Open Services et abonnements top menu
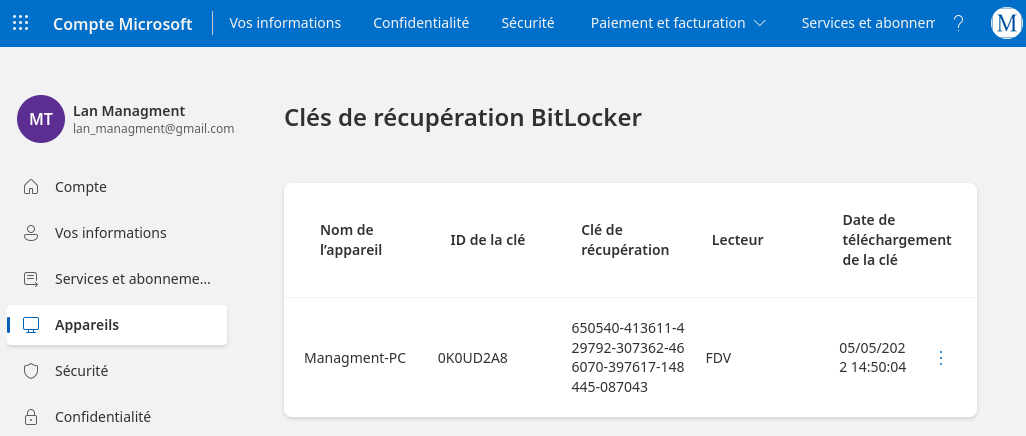This screenshot has width=1026, height=436. [x=868, y=23]
